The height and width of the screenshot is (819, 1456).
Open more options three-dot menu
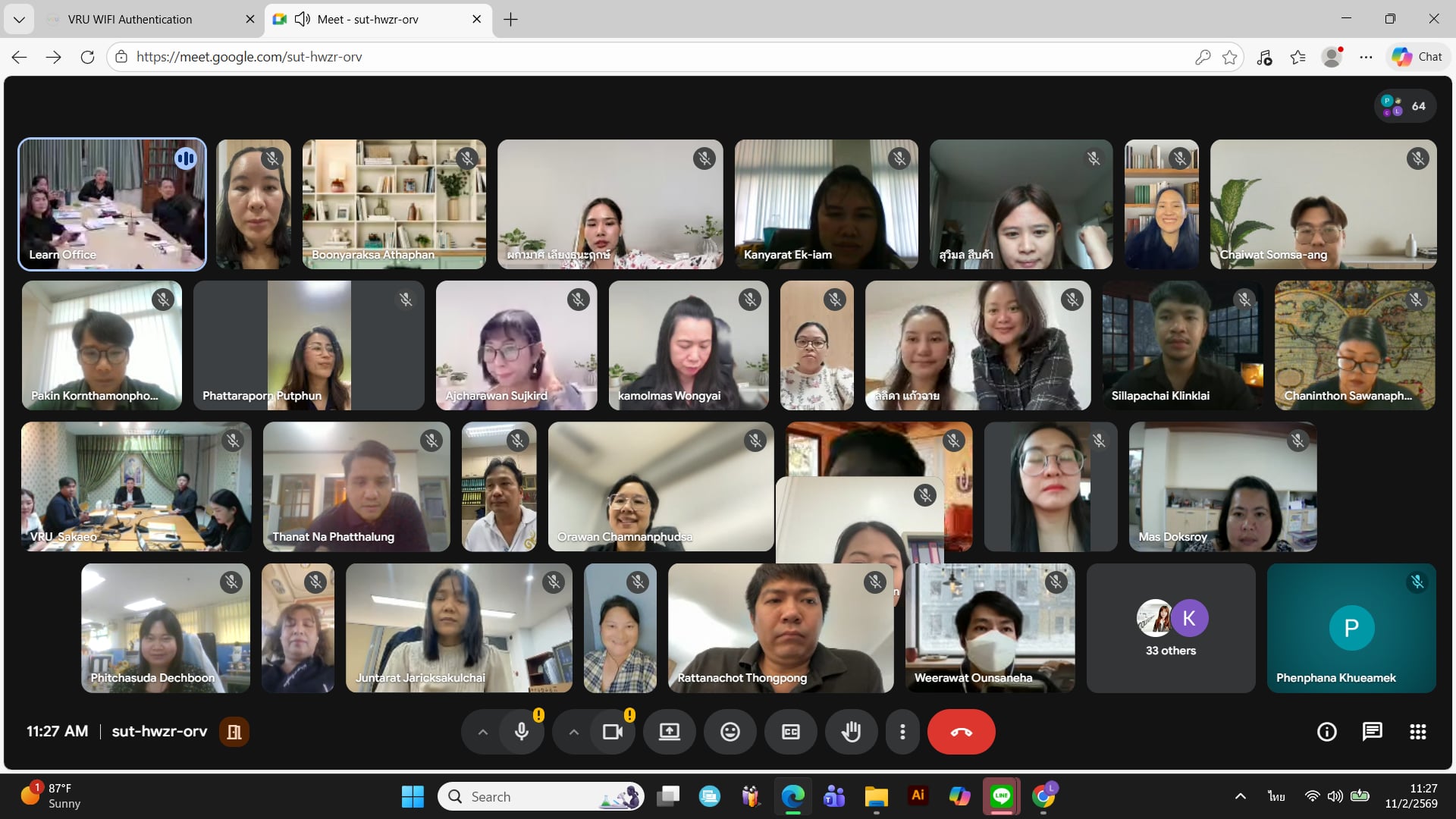point(902,732)
